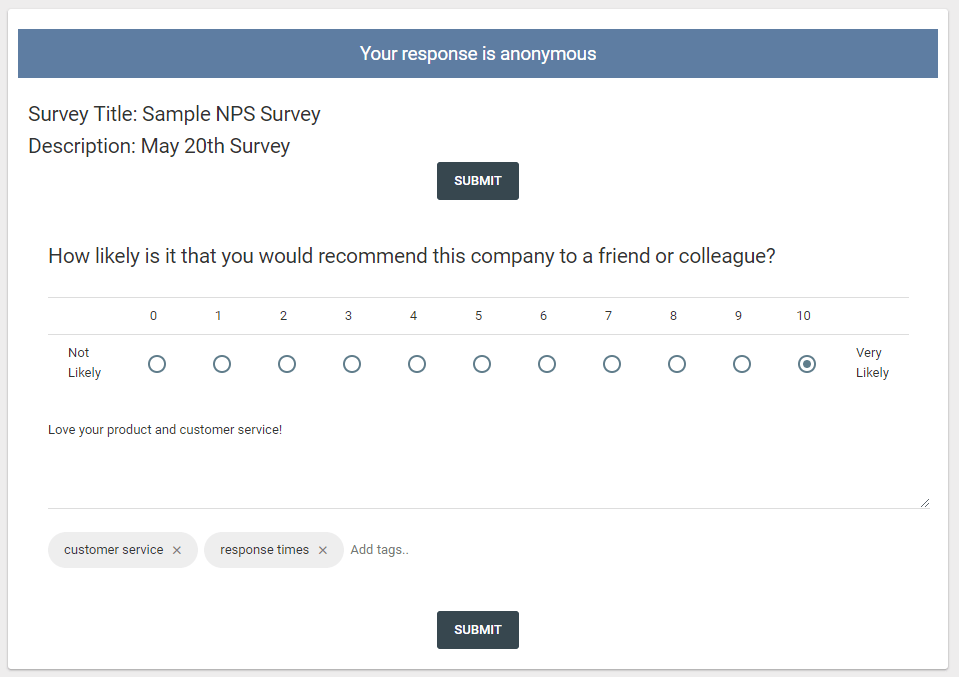Select rating 6 on the survey
The width and height of the screenshot is (959, 677).
pyautogui.click(x=547, y=364)
